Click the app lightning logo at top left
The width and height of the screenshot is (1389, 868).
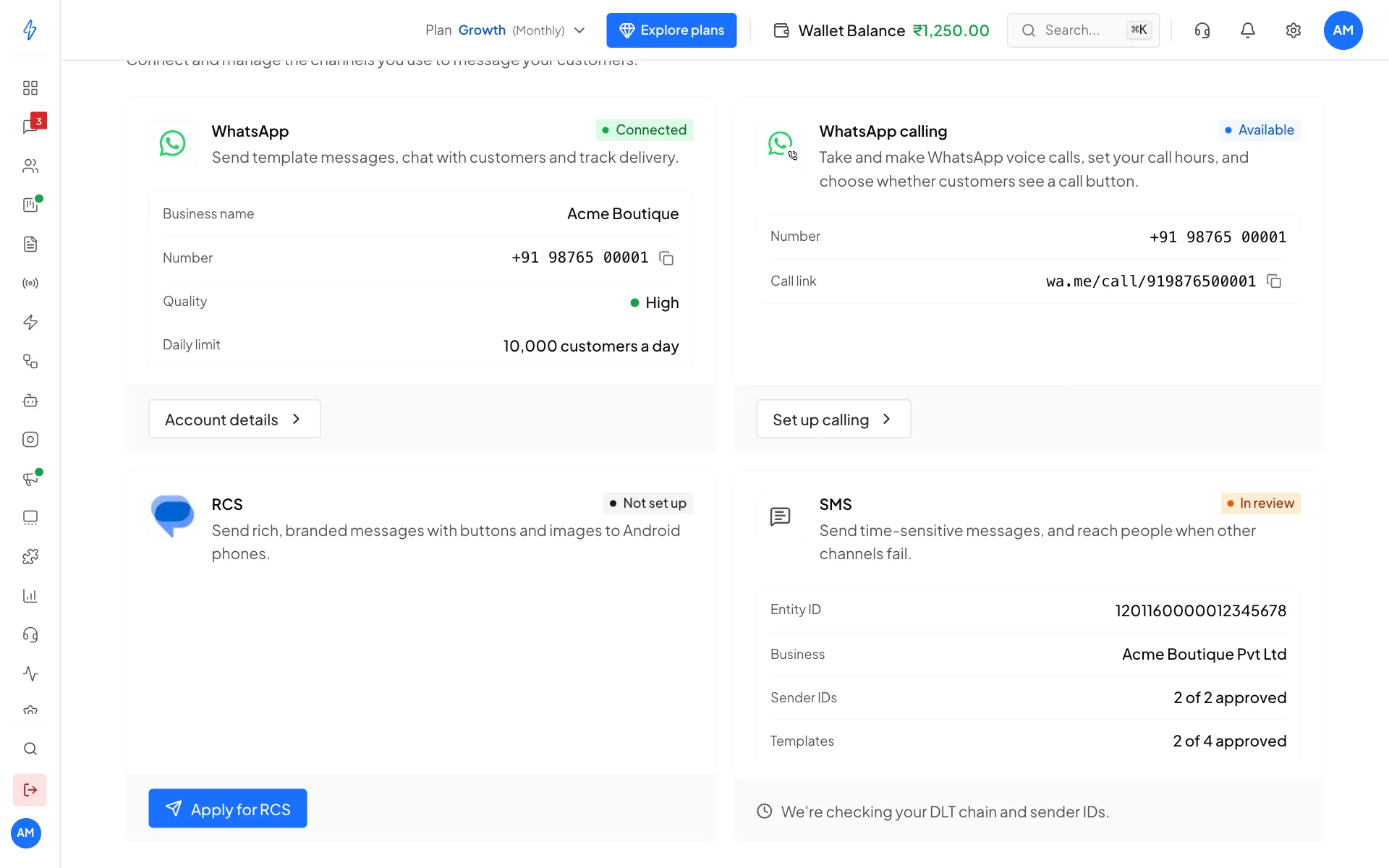coord(30,30)
